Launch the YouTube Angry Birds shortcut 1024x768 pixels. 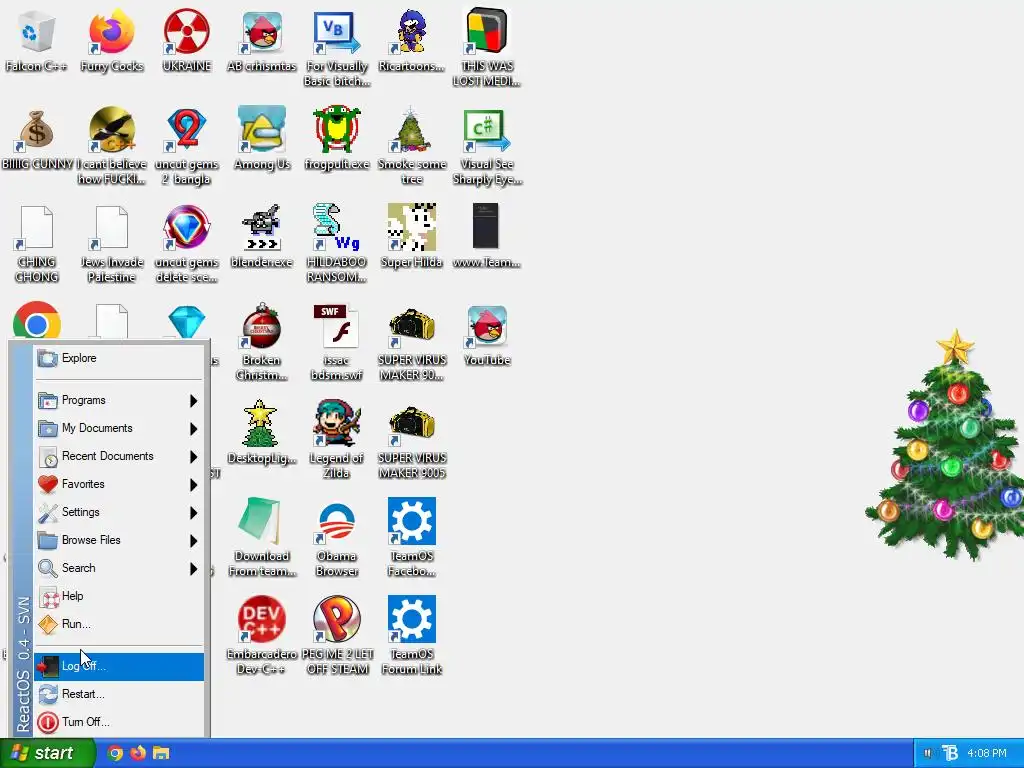[x=487, y=336]
